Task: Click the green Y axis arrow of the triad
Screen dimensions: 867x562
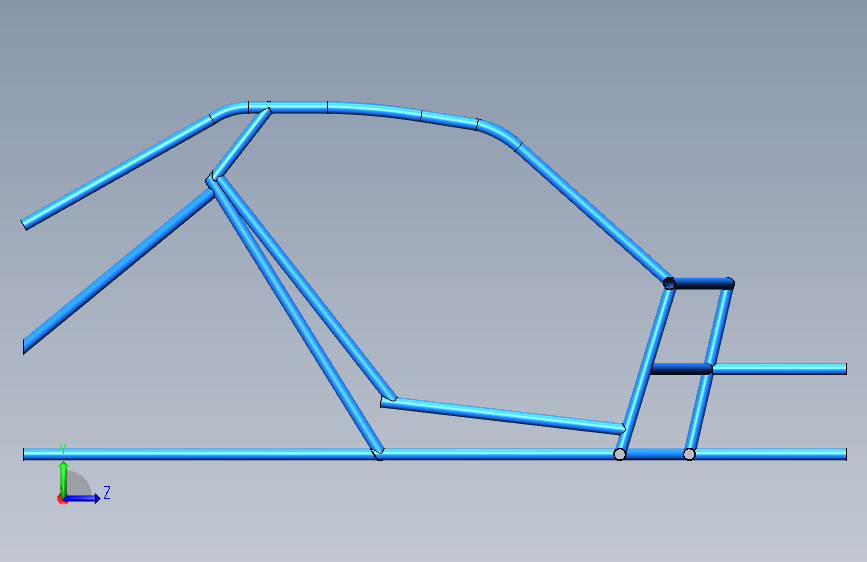Action: pyautogui.click(x=64, y=478)
